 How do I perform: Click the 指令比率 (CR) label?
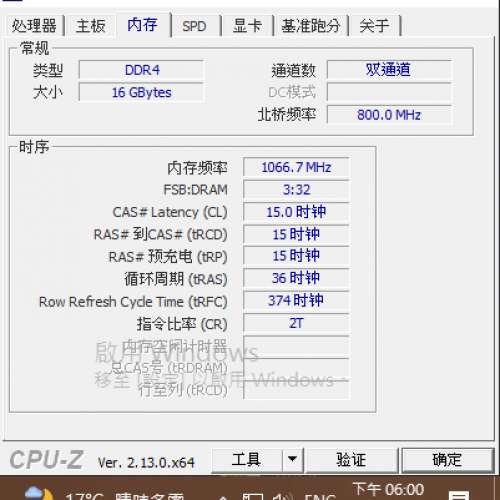point(182,324)
